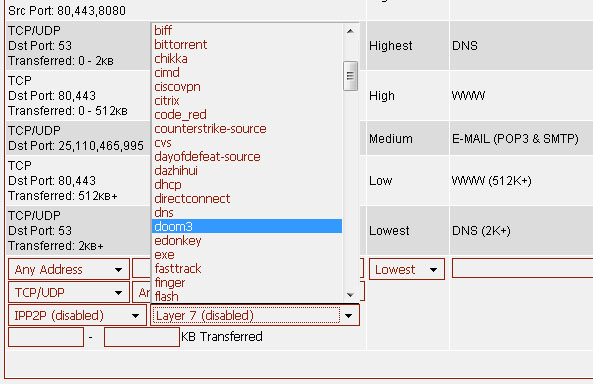The width and height of the screenshot is (593, 384).
Task: Choose bittorrent in the dropdown list
Action: tap(247, 45)
